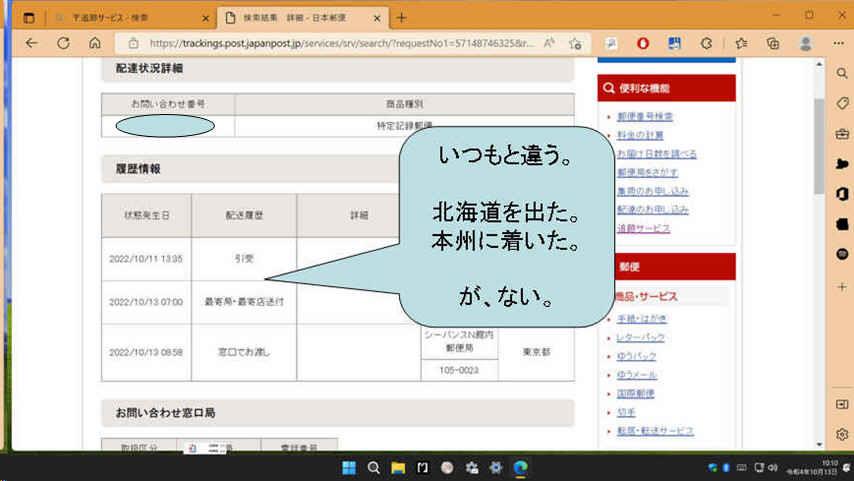This screenshot has width=854, height=481.
Task: Select the 2022/10/11 13:05 date cell
Action: click(x=146, y=259)
